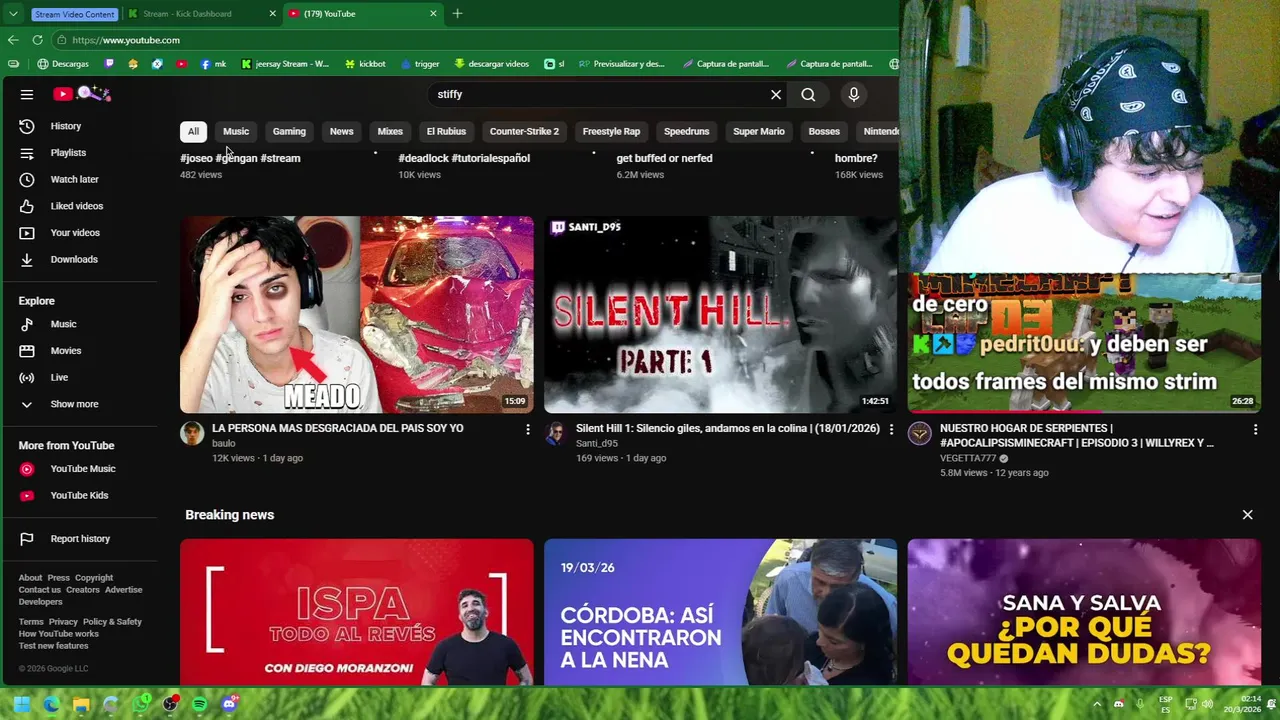Reload the page with the browser refresh button

tap(37, 40)
